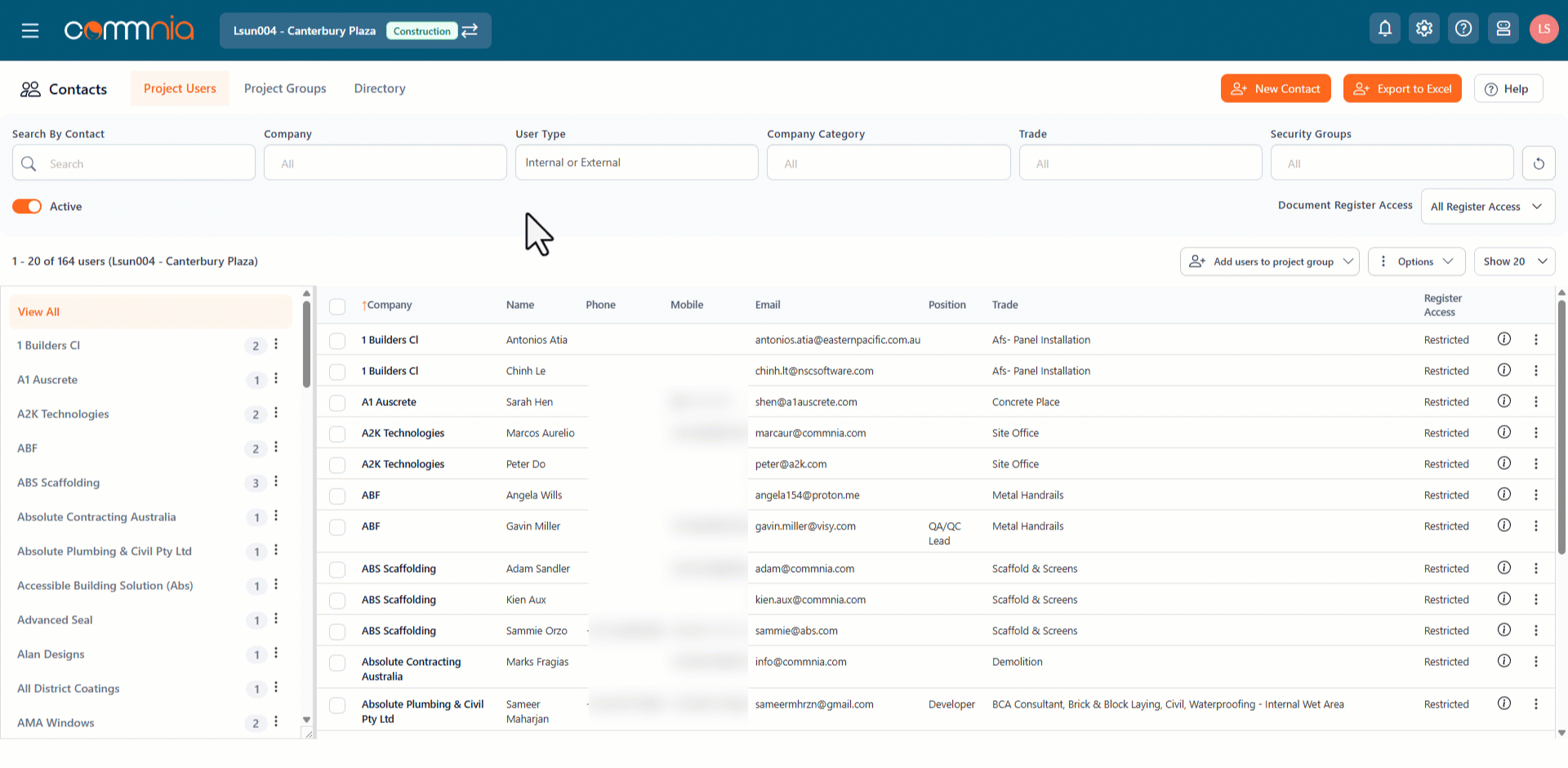
Task: Click the sidebar scroll-down arrow
Action: (x=306, y=720)
